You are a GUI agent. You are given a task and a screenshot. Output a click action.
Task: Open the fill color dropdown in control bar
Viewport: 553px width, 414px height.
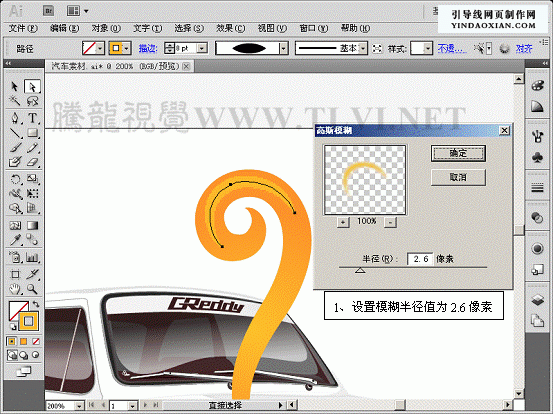tap(100, 48)
